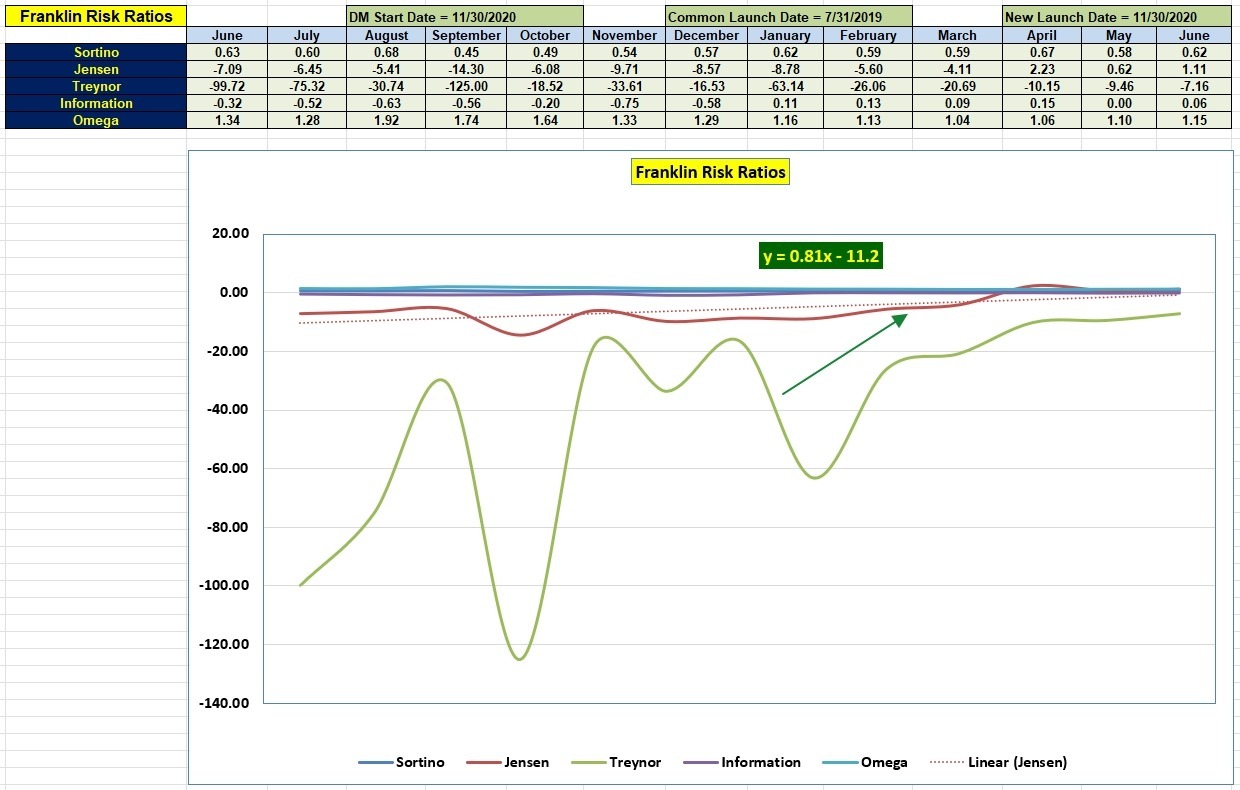Select Jensen value -4.11 cell
This screenshot has width=1240, height=790.
tap(957, 69)
